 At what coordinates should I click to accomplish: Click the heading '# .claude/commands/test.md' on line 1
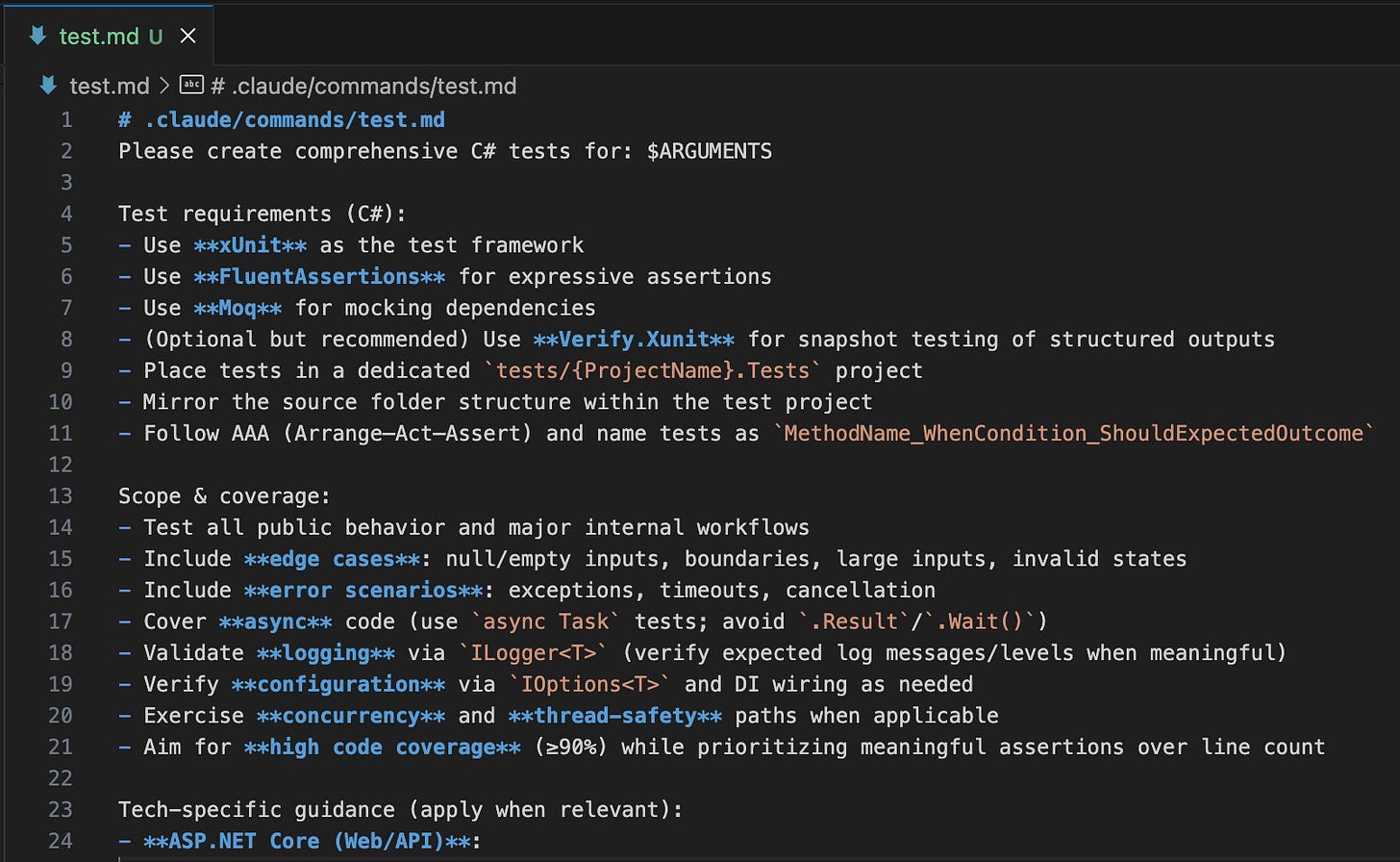[282, 120]
